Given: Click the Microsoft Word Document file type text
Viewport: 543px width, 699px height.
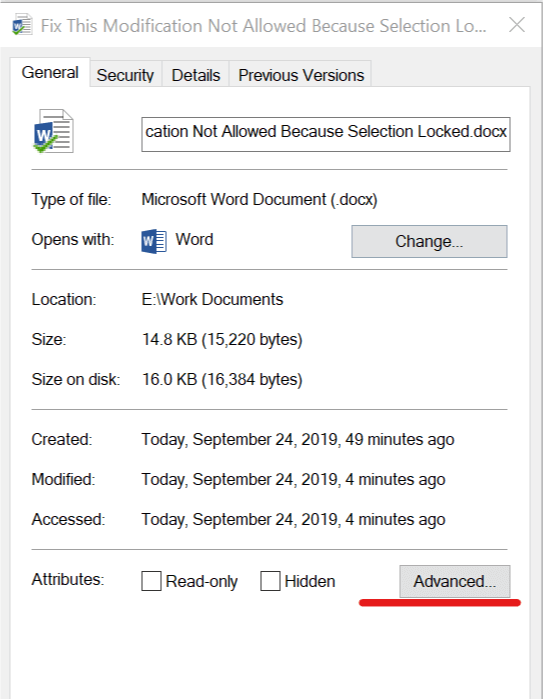Looking at the screenshot, I should [259, 199].
